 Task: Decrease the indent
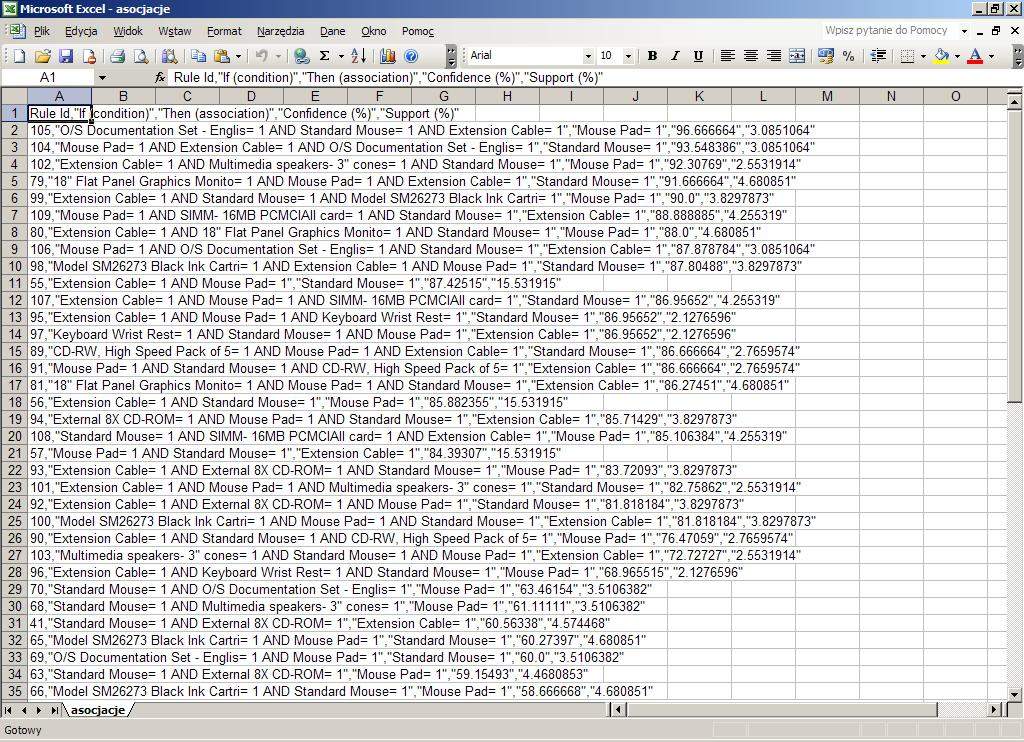(878, 56)
